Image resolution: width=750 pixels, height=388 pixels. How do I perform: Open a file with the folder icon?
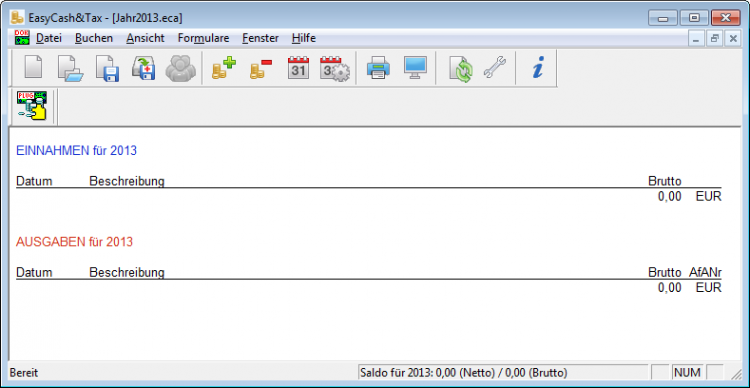pyautogui.click(x=70, y=68)
